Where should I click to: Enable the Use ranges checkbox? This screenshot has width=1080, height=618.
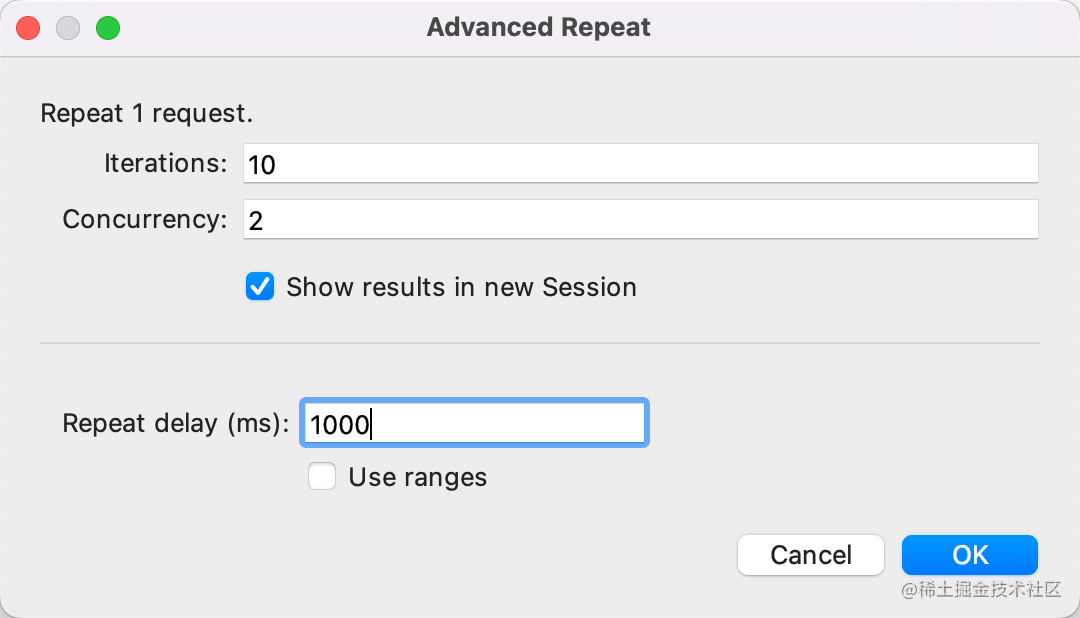pyautogui.click(x=322, y=477)
